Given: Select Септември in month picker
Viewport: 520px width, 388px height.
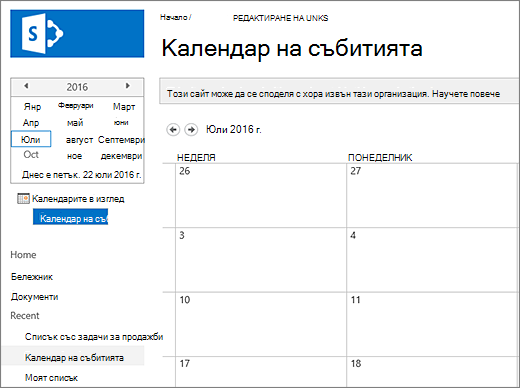Looking at the screenshot, I should [121, 139].
